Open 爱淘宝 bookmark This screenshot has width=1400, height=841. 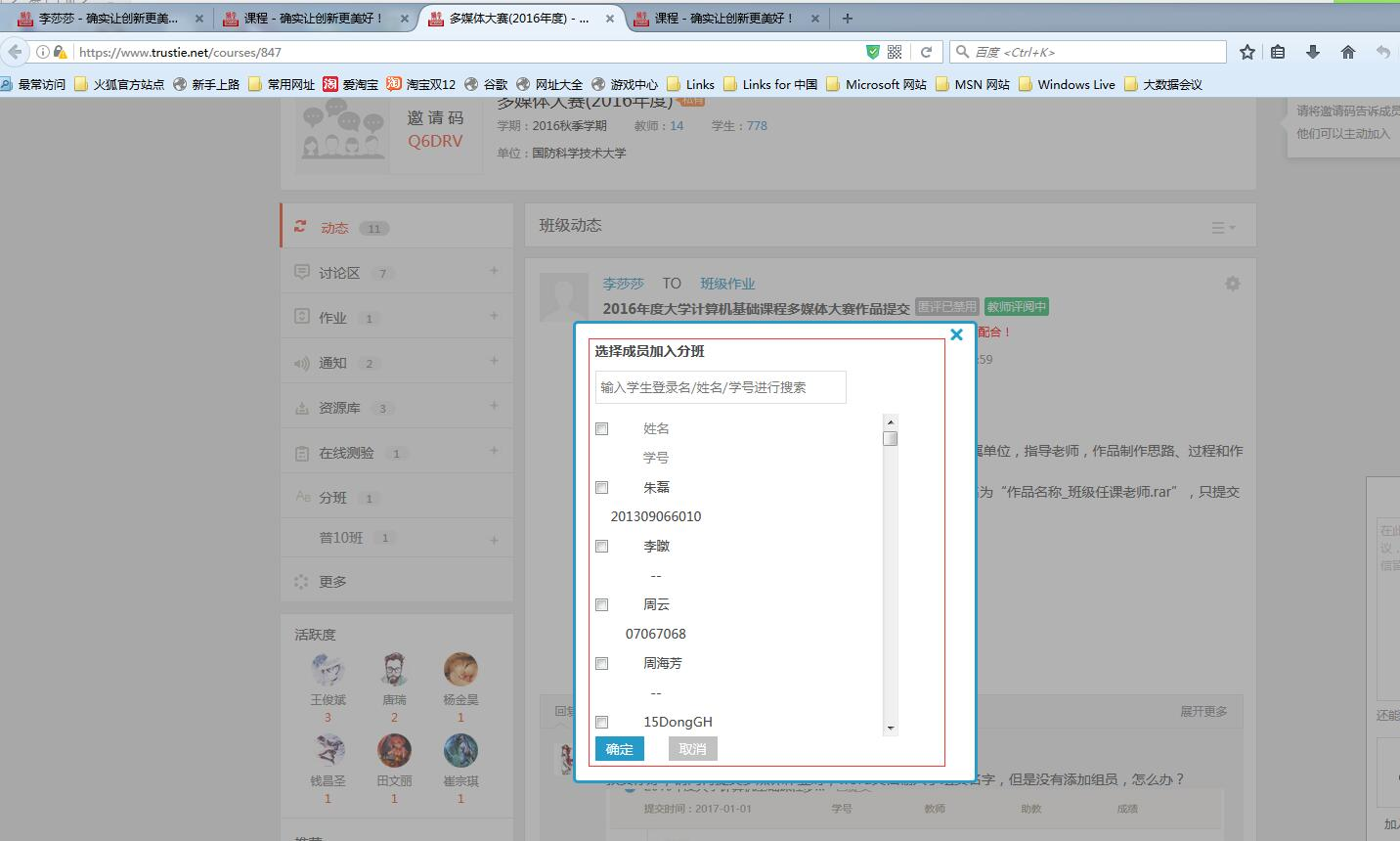(x=351, y=84)
